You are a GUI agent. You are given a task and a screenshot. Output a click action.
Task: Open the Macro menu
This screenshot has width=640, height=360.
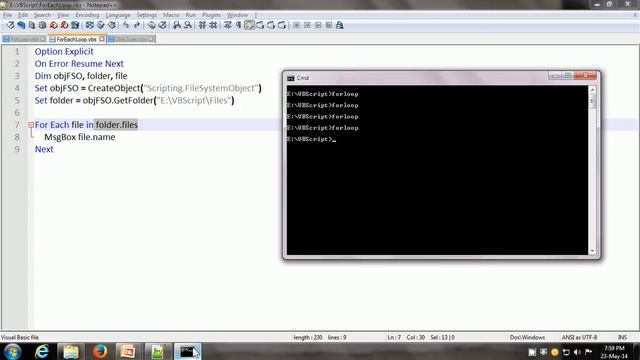click(x=171, y=15)
